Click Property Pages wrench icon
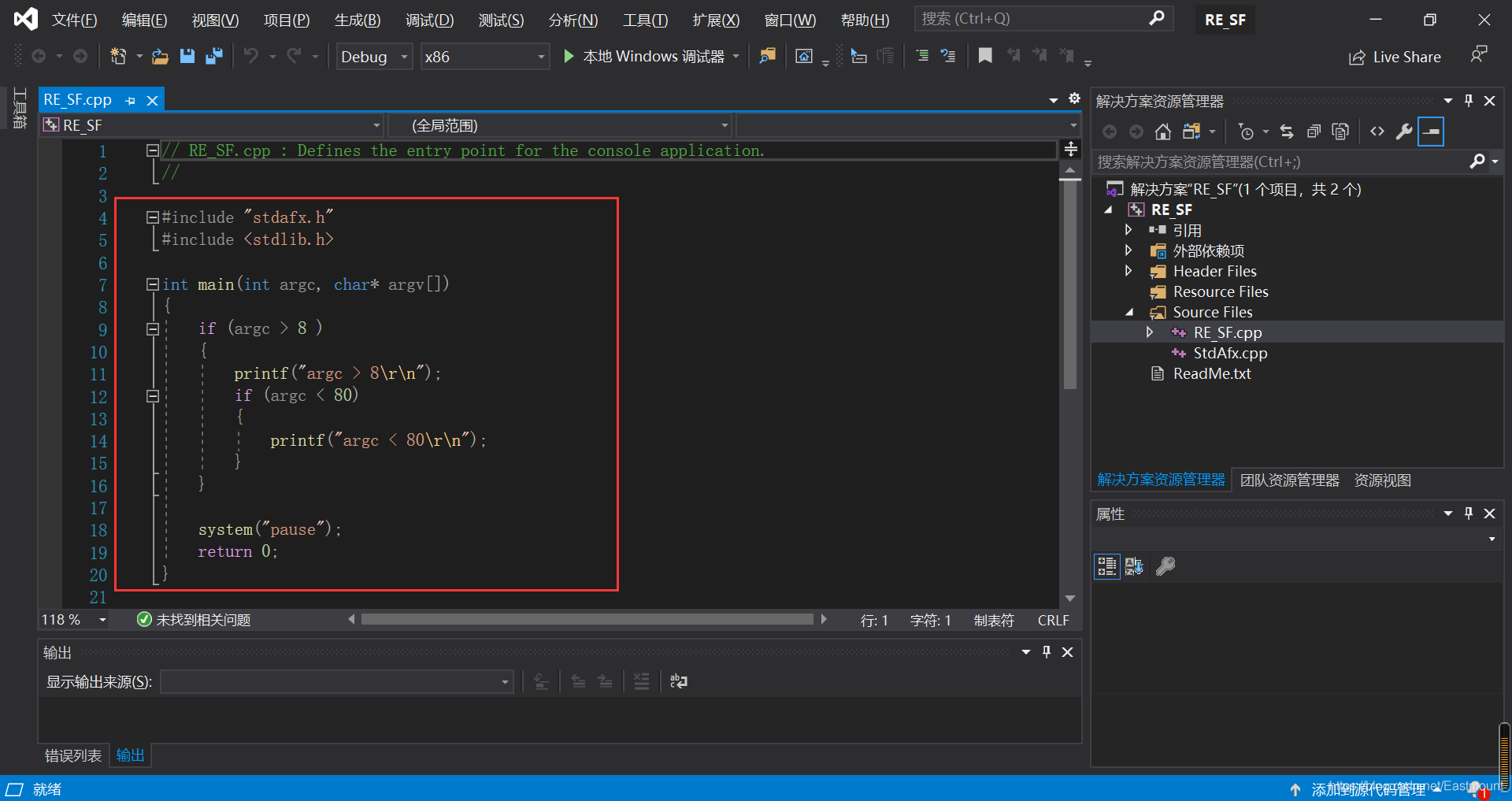 [1165, 566]
